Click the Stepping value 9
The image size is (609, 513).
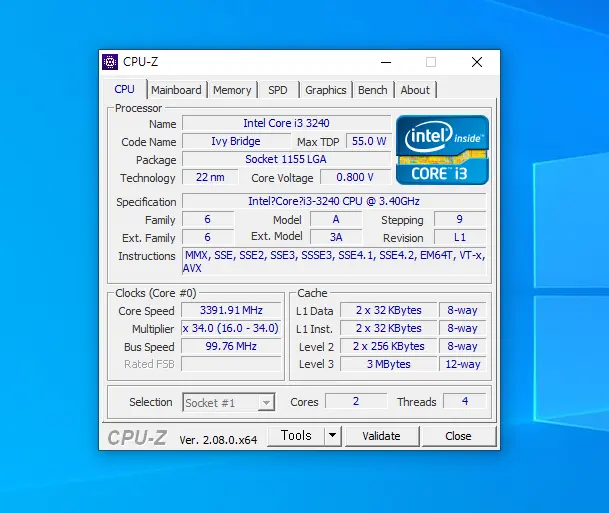pyautogui.click(x=460, y=219)
